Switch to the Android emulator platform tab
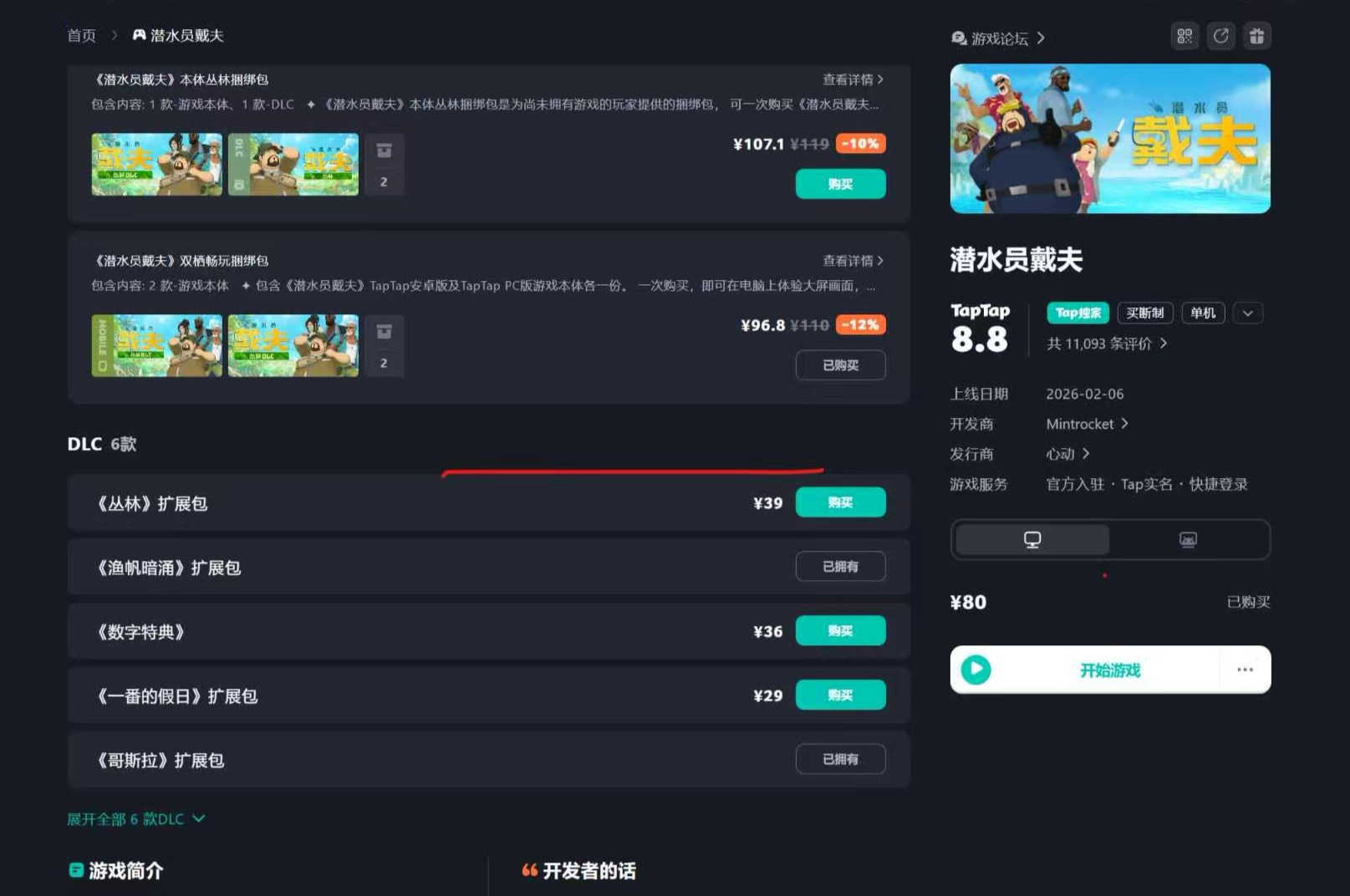This screenshot has width=1350, height=896. 1188,540
